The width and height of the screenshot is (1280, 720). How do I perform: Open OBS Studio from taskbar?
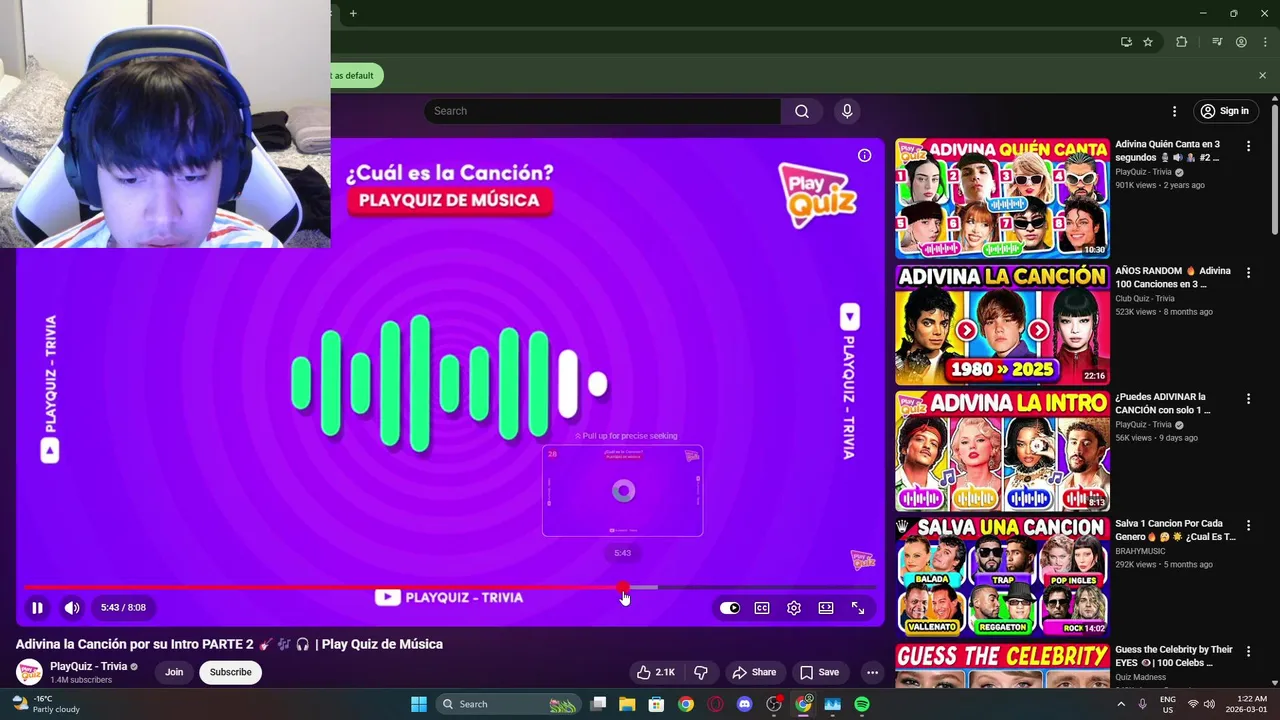774,704
